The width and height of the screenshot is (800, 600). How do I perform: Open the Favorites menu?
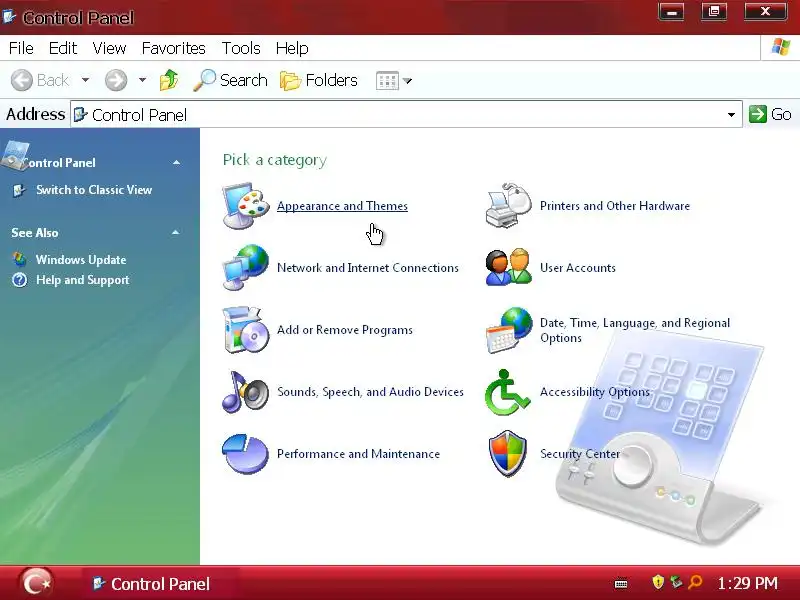click(x=173, y=48)
